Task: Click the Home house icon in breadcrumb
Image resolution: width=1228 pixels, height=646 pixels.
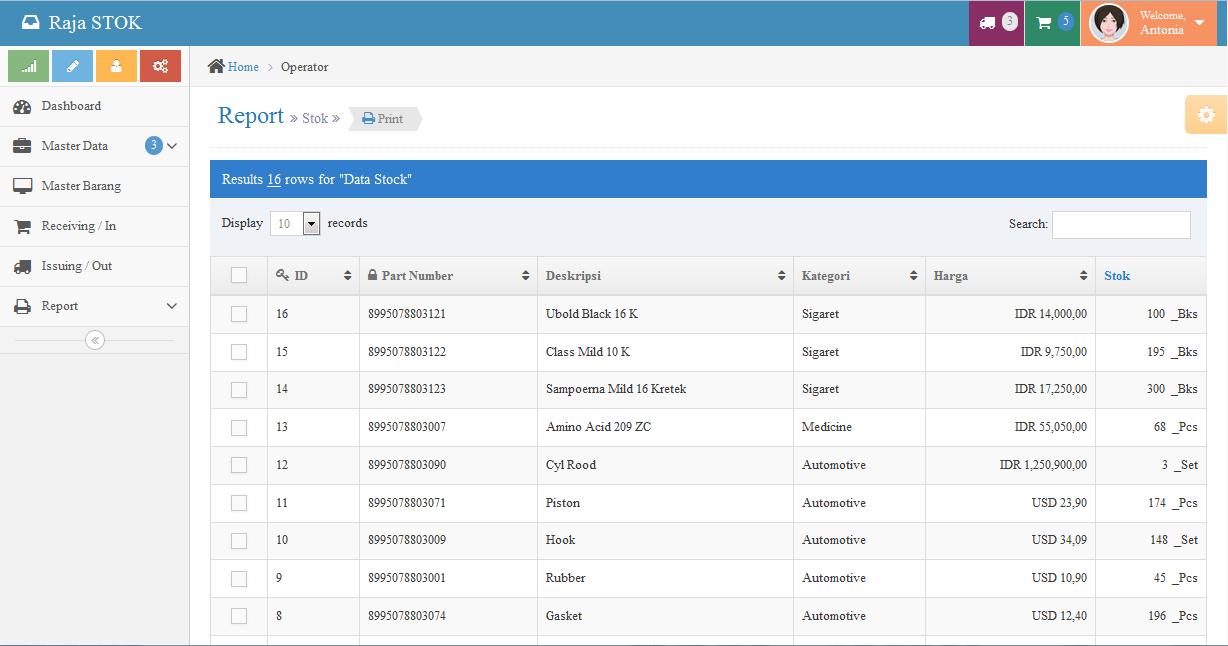Action: pos(216,66)
